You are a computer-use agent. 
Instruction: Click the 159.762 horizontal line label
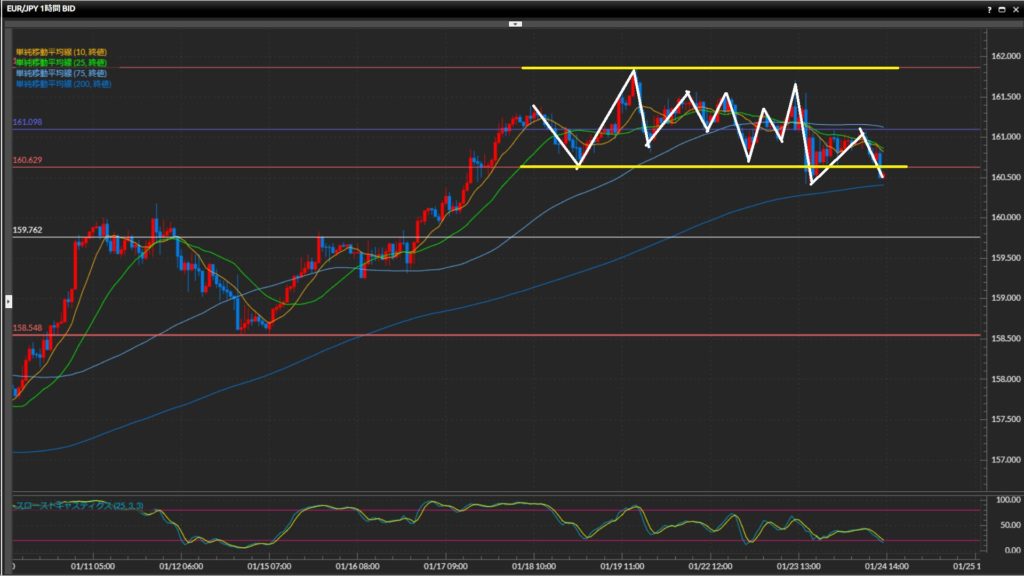tap(27, 229)
